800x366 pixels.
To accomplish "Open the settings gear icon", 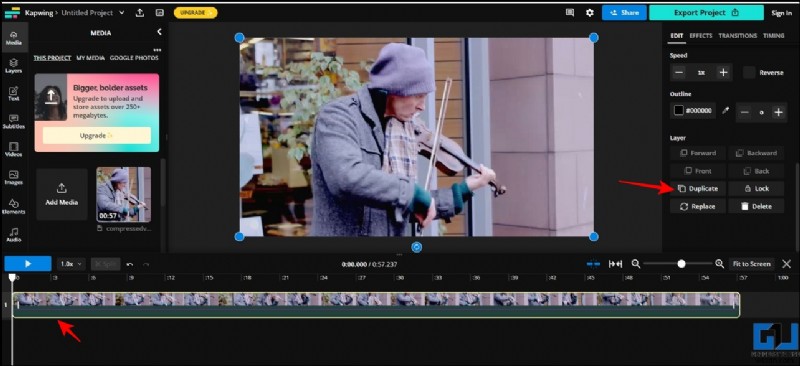I will pyautogui.click(x=590, y=13).
